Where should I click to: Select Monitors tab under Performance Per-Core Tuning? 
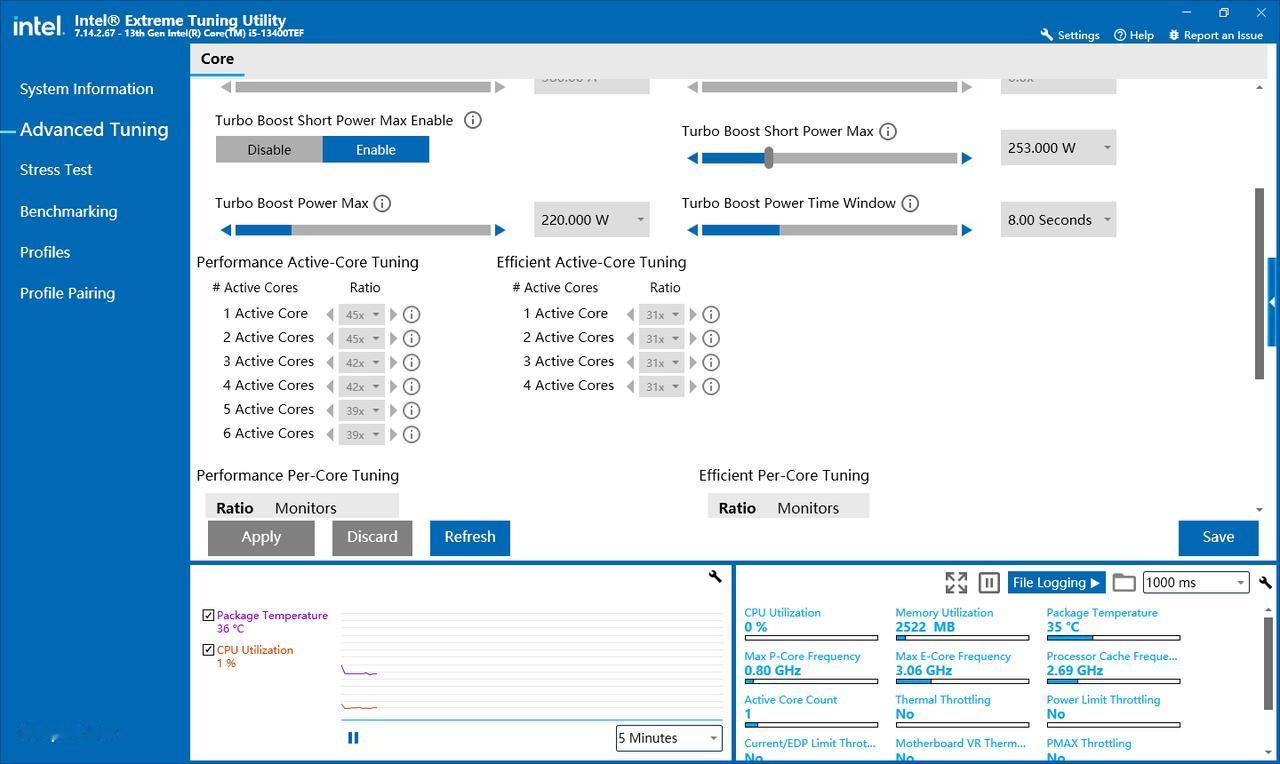click(x=306, y=508)
